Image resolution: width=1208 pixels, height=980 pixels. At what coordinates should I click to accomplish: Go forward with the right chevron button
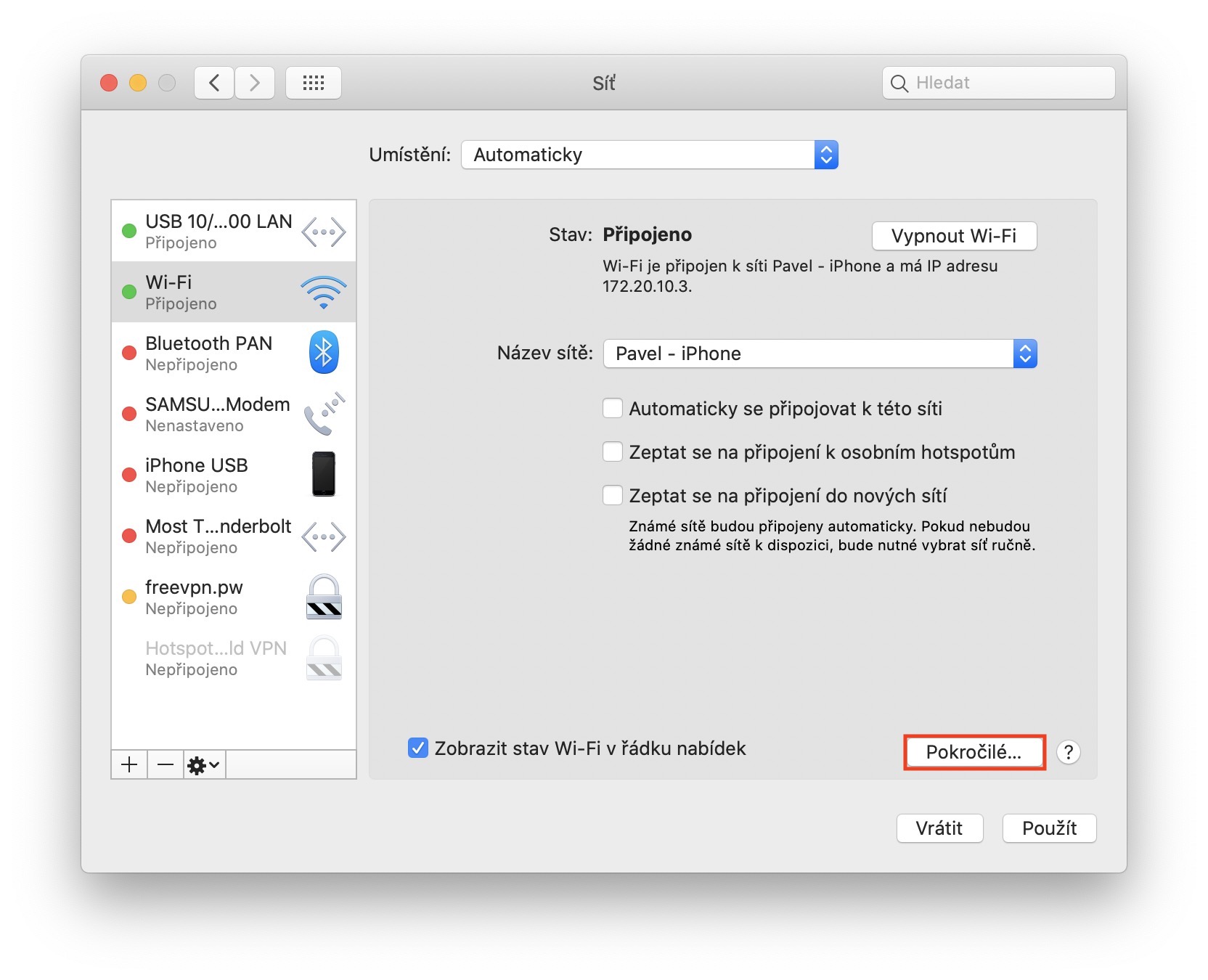255,83
